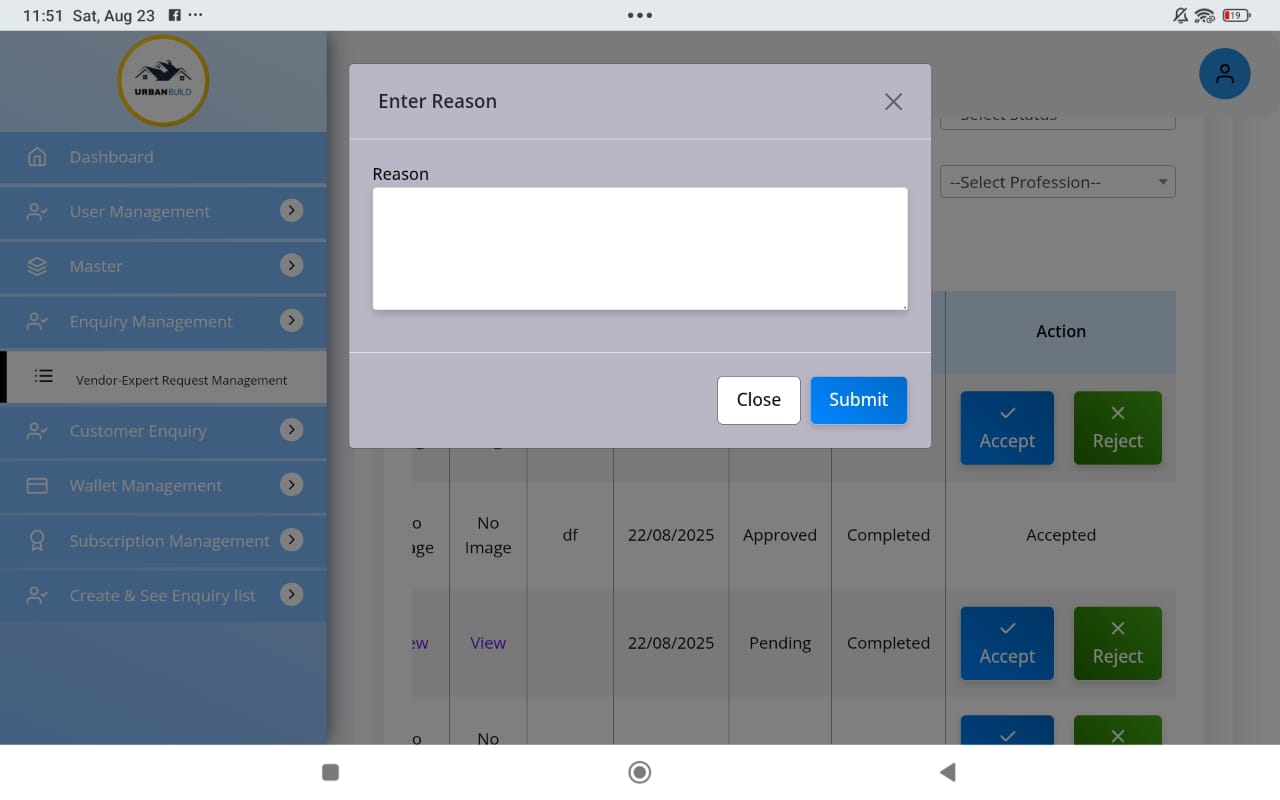Open the user profile avatar icon
The height and width of the screenshot is (800, 1280).
tap(1224, 74)
